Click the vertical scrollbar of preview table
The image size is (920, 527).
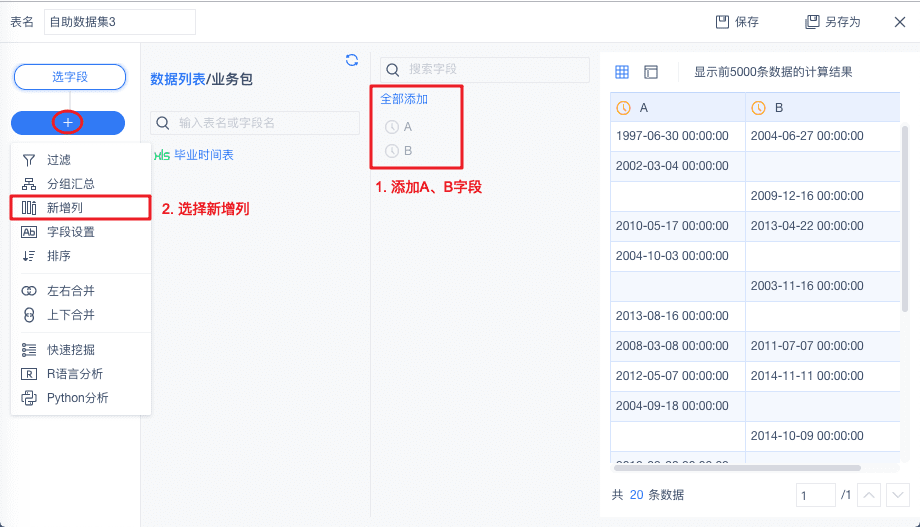904,218
